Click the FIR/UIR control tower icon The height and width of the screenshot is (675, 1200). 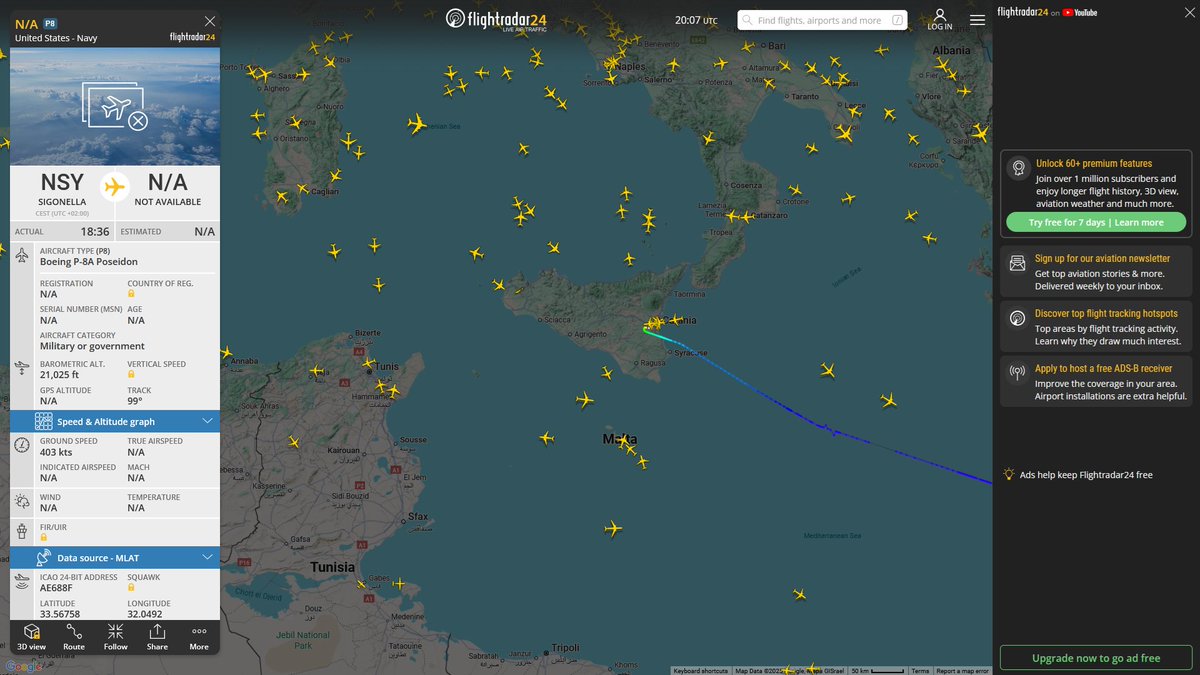pos(23,530)
